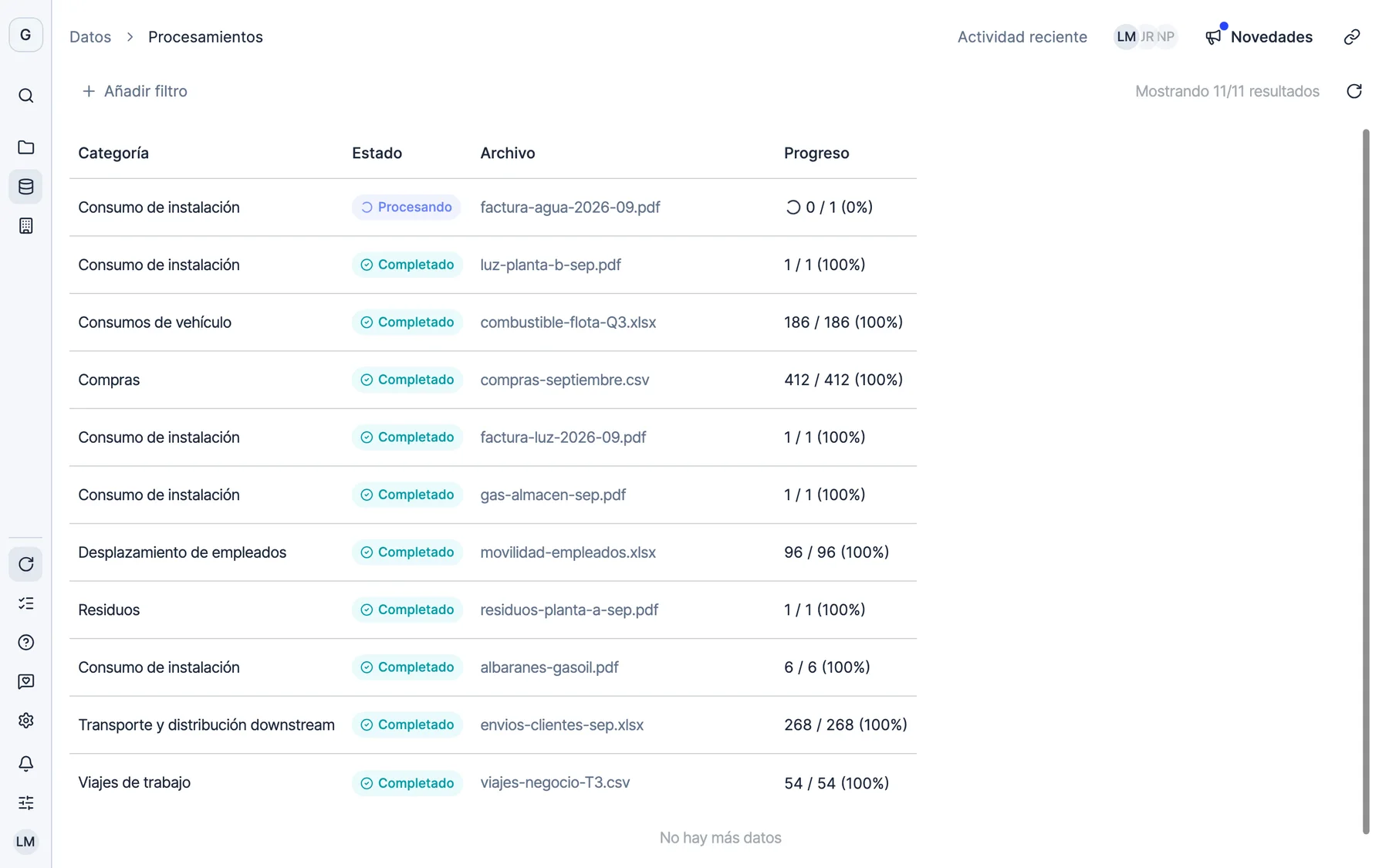Screen dimensions: 1389x868
Task: Click the vertical scrollbar of the table
Action: point(1366,482)
